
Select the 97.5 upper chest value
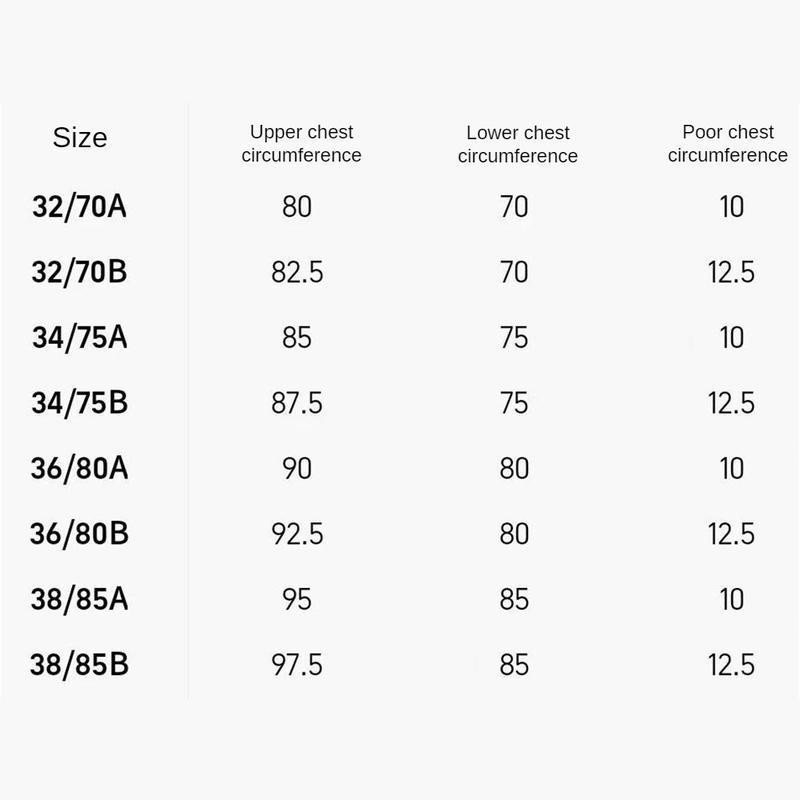click(297, 665)
